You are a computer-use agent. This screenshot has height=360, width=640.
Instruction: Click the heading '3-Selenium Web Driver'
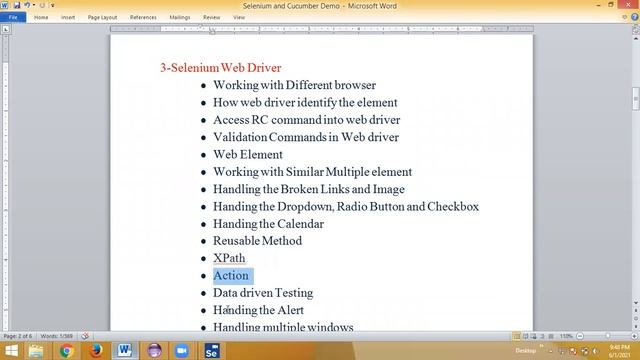(220, 68)
